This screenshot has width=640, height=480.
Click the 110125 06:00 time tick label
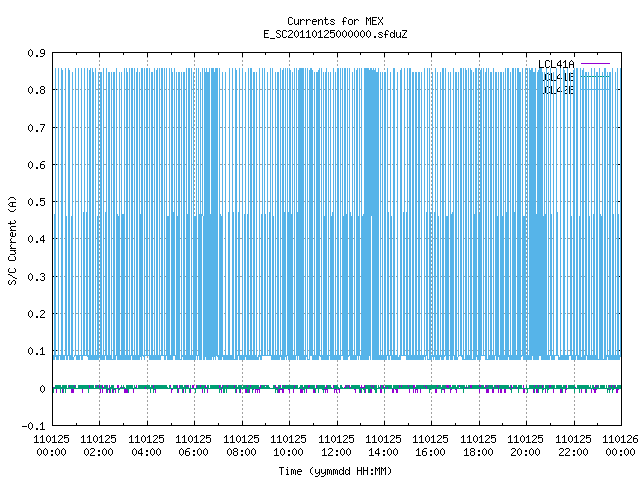(x=193, y=446)
